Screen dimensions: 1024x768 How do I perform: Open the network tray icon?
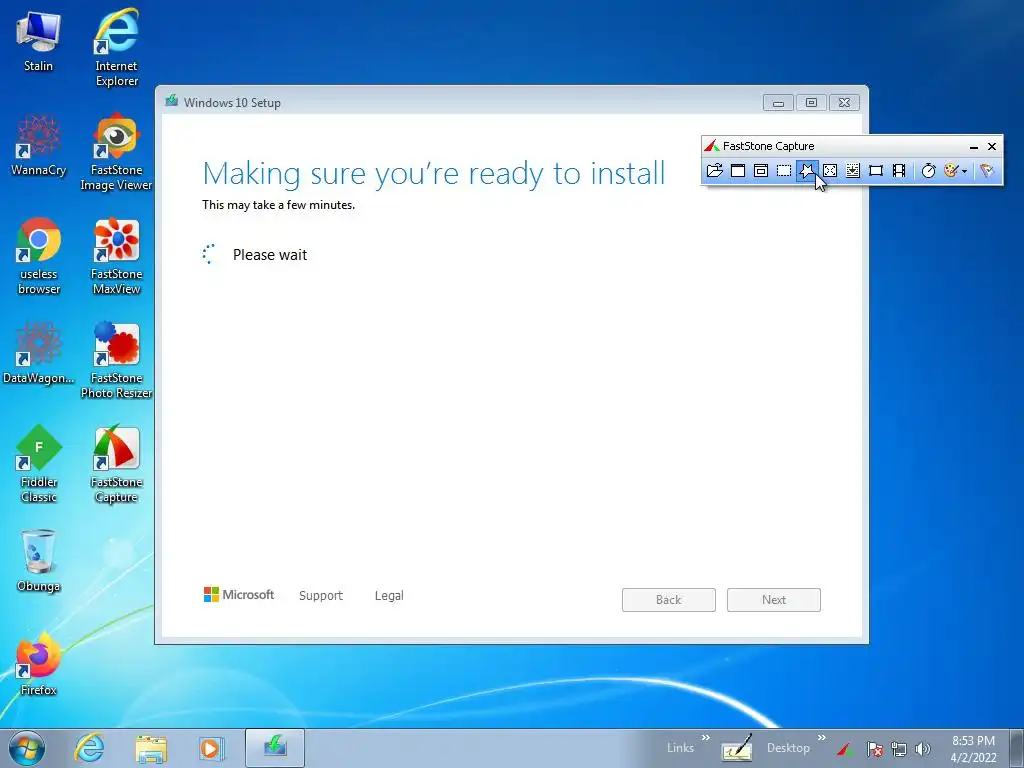(899, 749)
